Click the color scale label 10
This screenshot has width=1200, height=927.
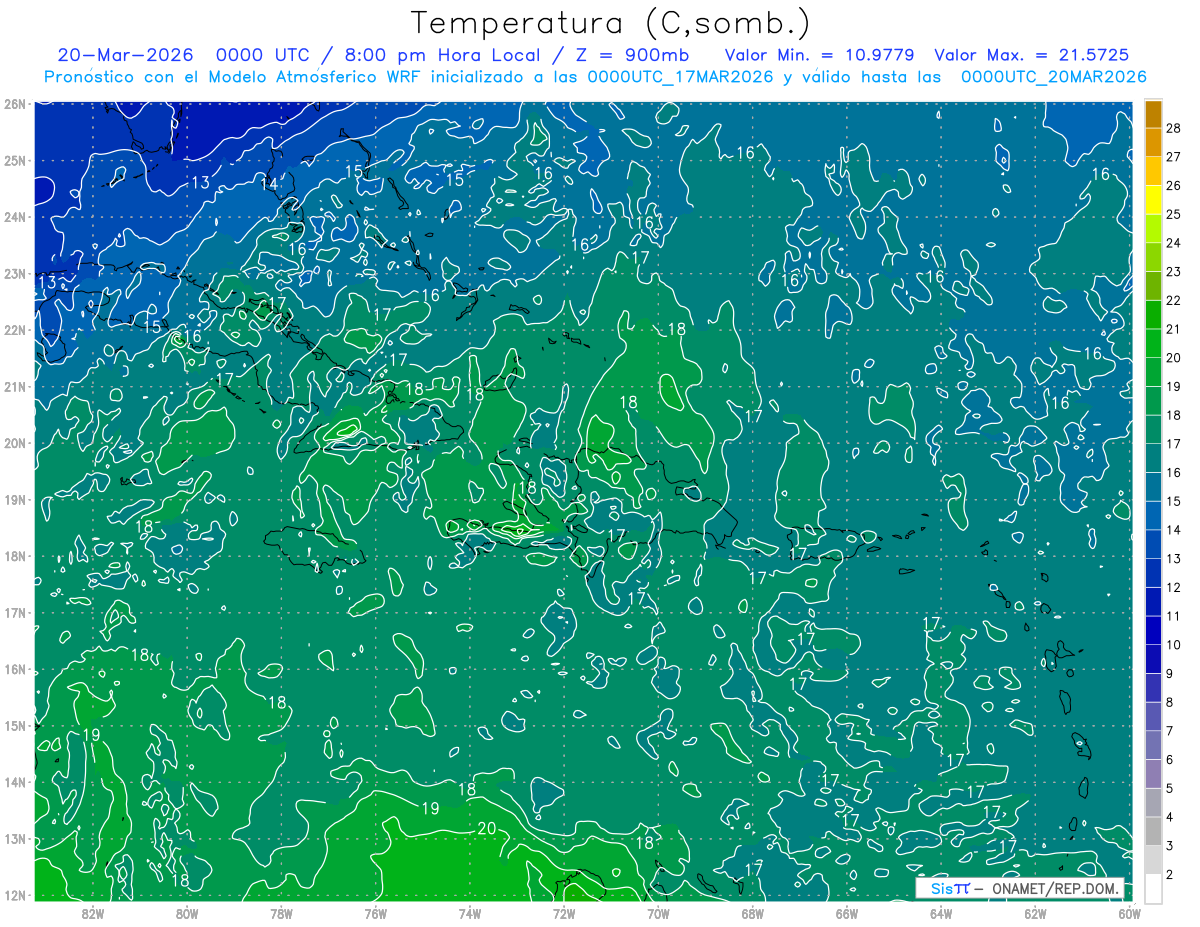point(1174,645)
